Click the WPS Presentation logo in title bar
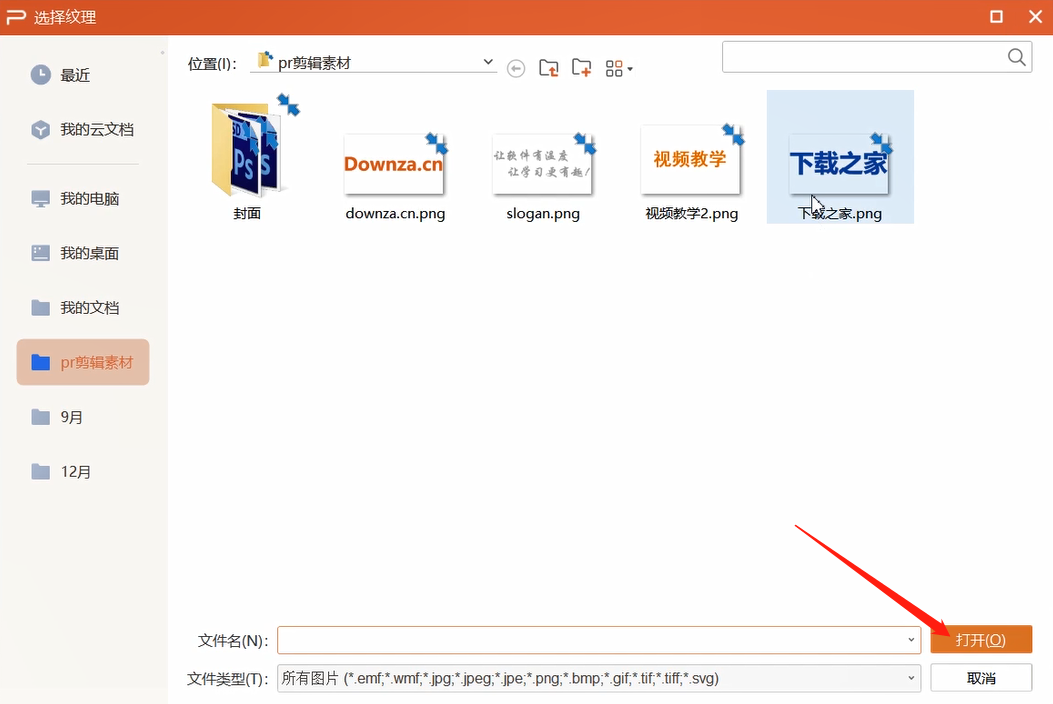 (x=15, y=17)
